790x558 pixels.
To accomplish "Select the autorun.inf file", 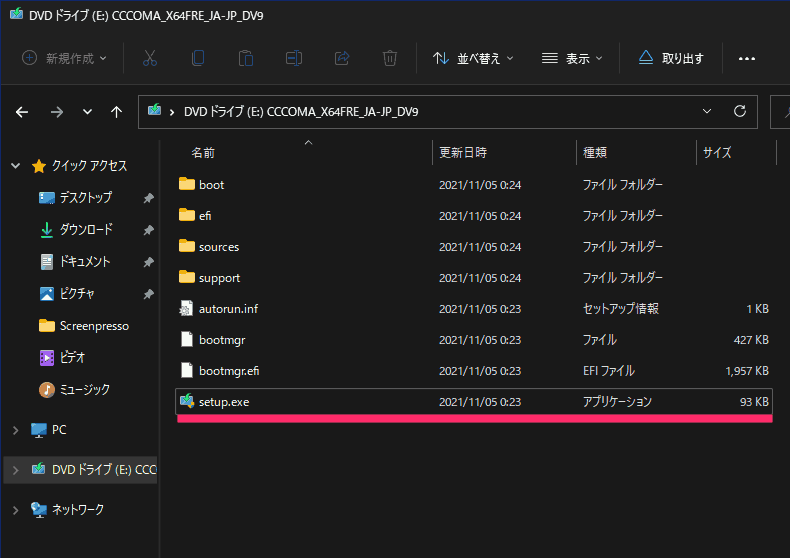I will click(474, 309).
